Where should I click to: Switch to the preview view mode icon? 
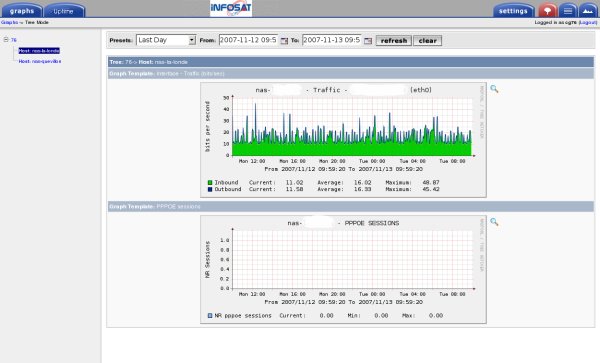point(588,10)
